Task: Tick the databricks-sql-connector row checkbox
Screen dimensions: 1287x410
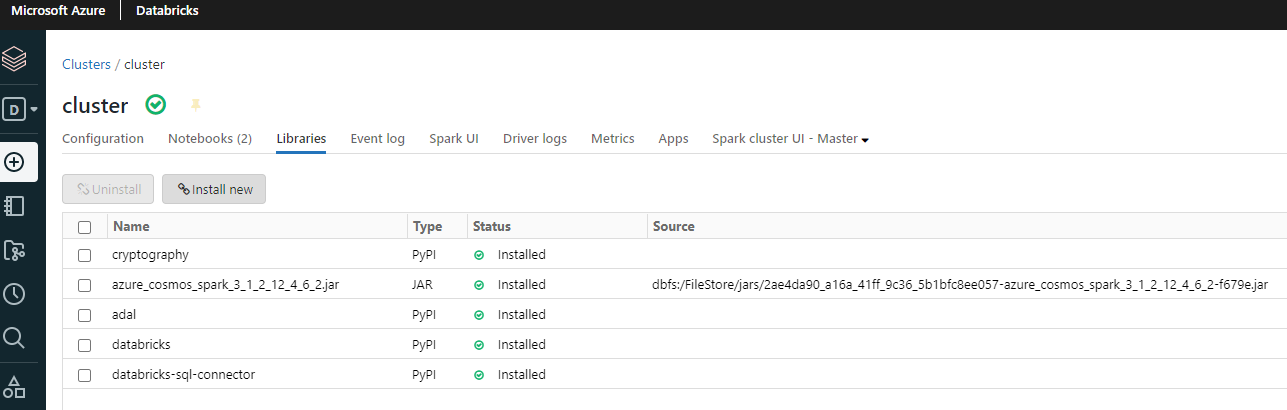Action: 85,375
